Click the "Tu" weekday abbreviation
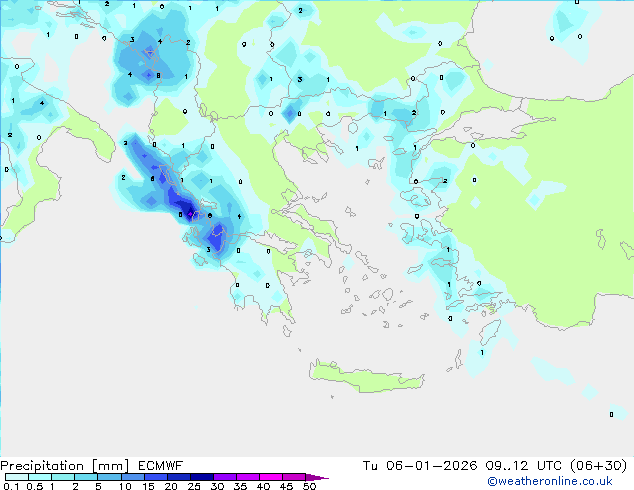The width and height of the screenshot is (634, 490). click(370, 466)
